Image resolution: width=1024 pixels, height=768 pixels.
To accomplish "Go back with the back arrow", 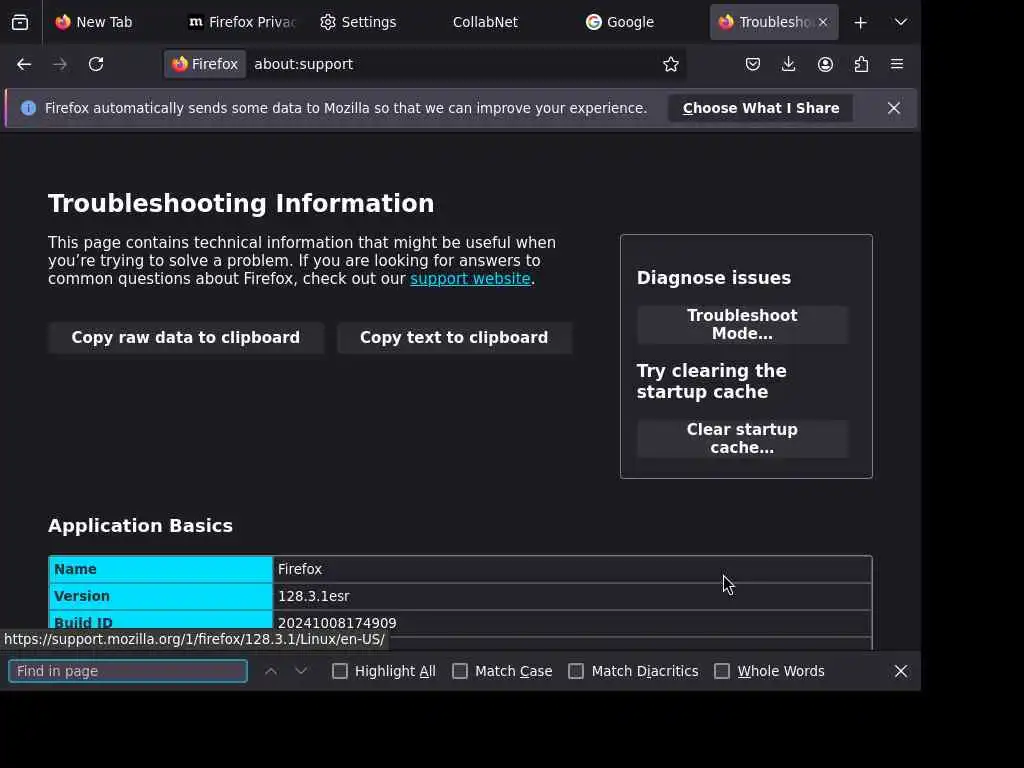I will 24,64.
